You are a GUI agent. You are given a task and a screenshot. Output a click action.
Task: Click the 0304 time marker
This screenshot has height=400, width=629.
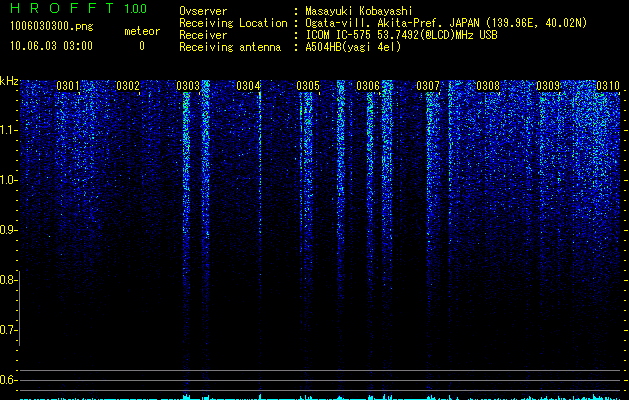click(x=248, y=86)
